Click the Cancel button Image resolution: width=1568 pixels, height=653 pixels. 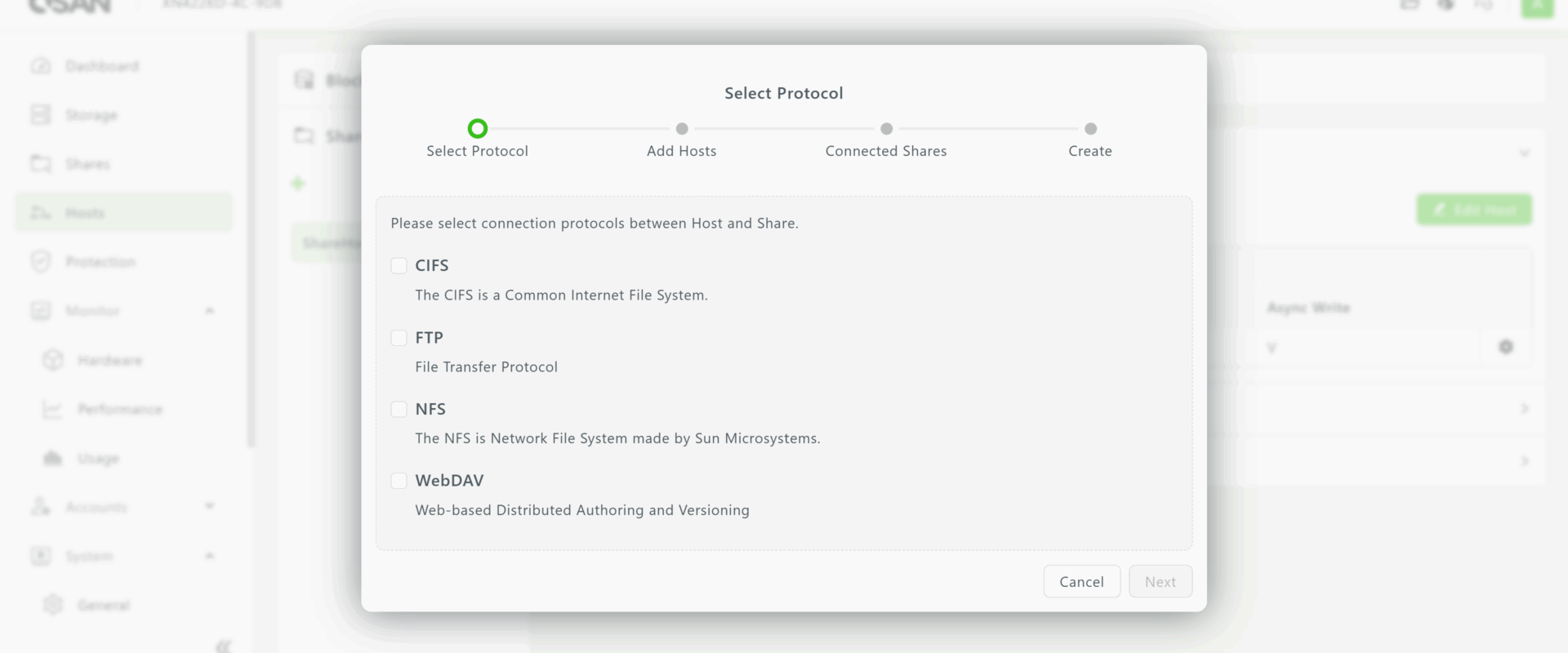pos(1081,581)
